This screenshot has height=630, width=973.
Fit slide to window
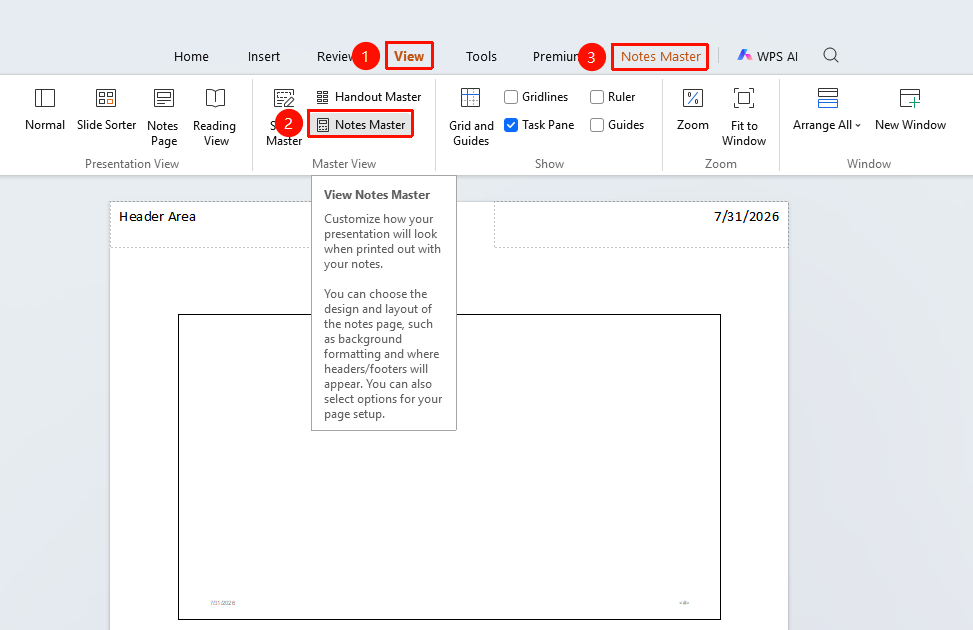coord(744,117)
